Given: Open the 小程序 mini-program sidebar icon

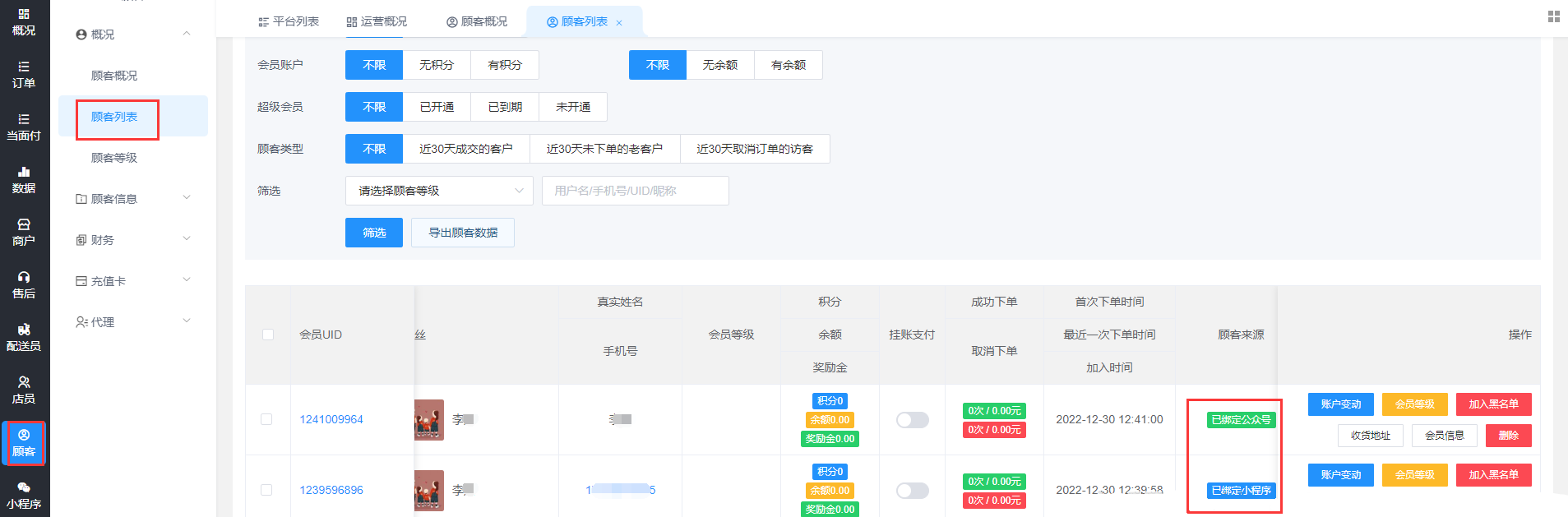Looking at the screenshot, I should click(24, 496).
